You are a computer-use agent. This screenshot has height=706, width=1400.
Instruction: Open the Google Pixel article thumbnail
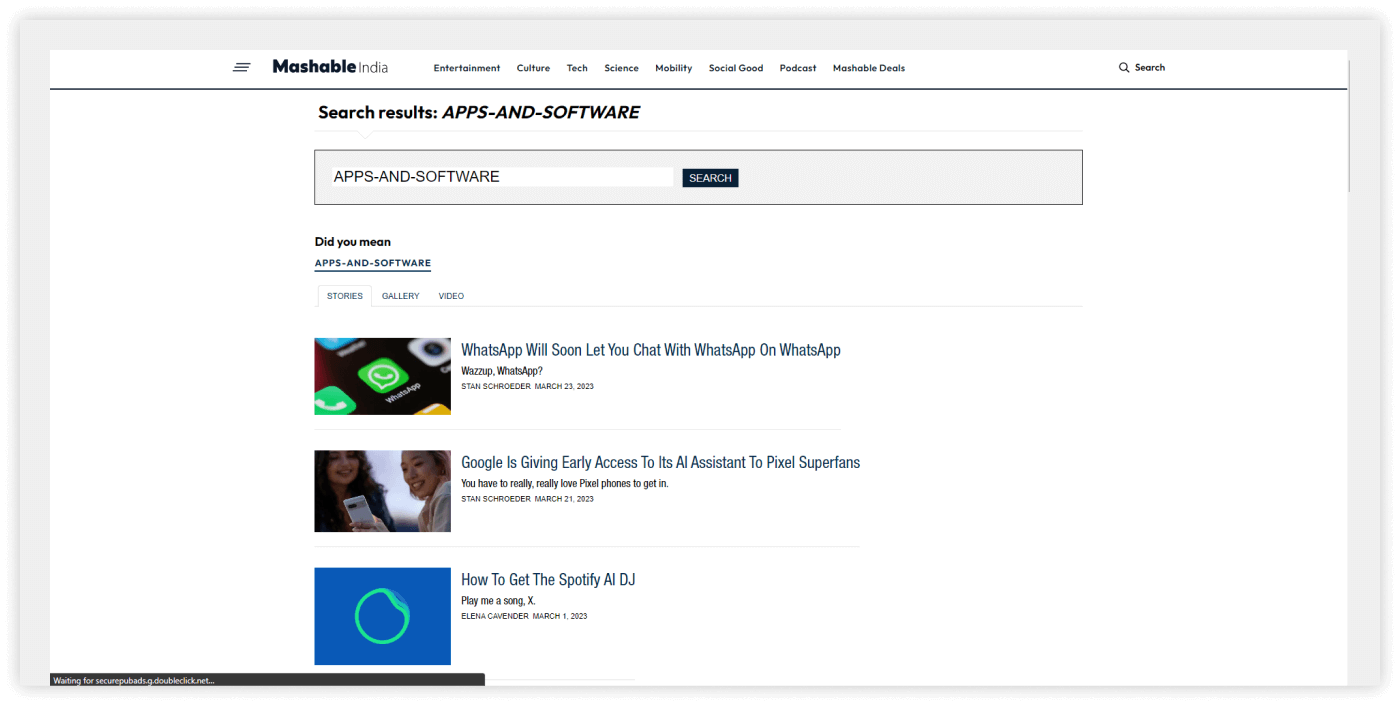tap(382, 491)
